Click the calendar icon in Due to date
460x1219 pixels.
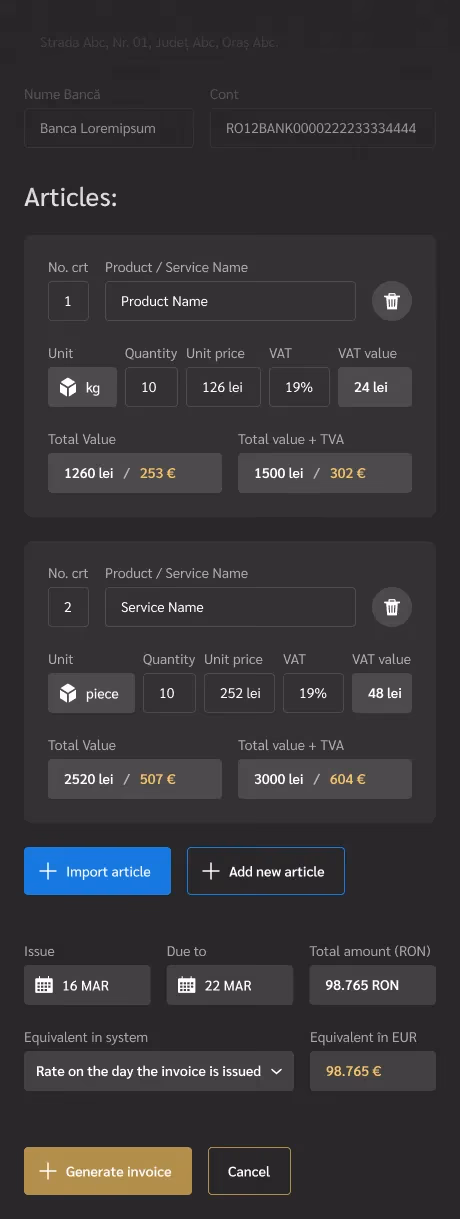pos(186,985)
